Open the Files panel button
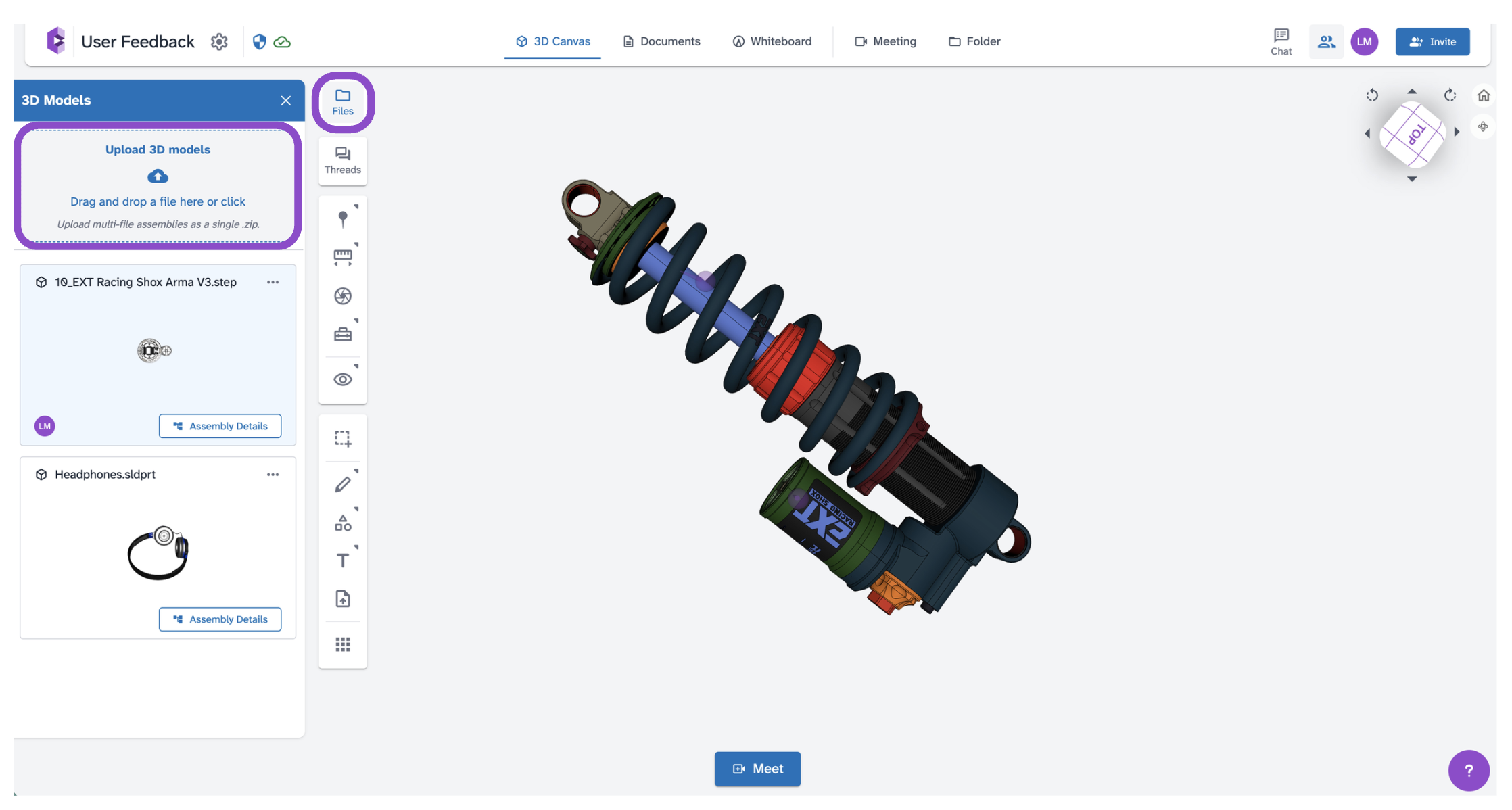This screenshot has width=1512, height=810. 343,102
